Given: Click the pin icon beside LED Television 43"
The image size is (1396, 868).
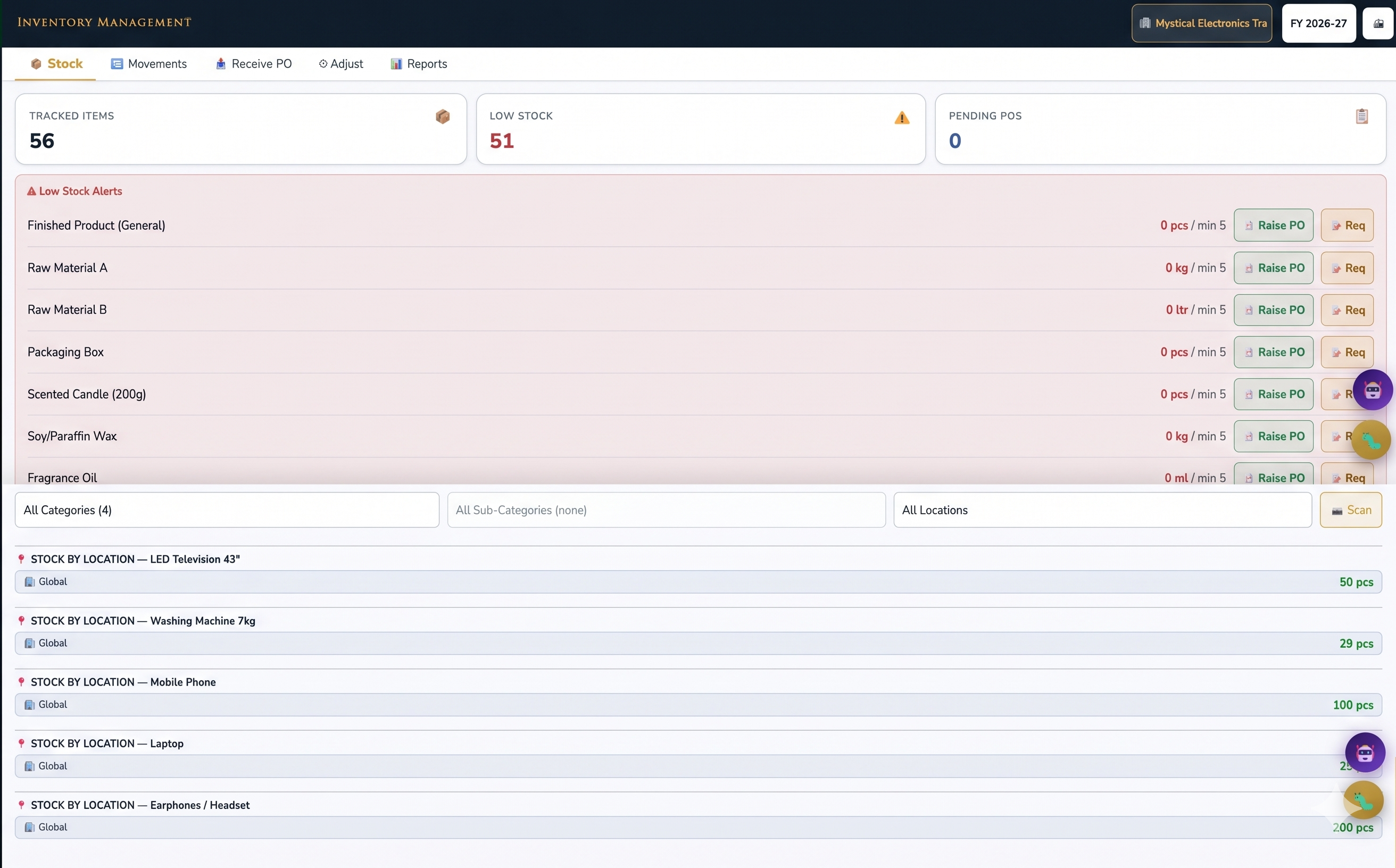Looking at the screenshot, I should (21, 559).
